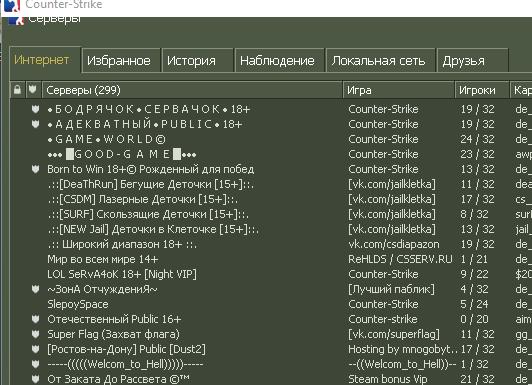The width and height of the screenshot is (532, 385).
Task: Select [DeaThRun] Бегущие Деточки server
Action: pos(151,184)
